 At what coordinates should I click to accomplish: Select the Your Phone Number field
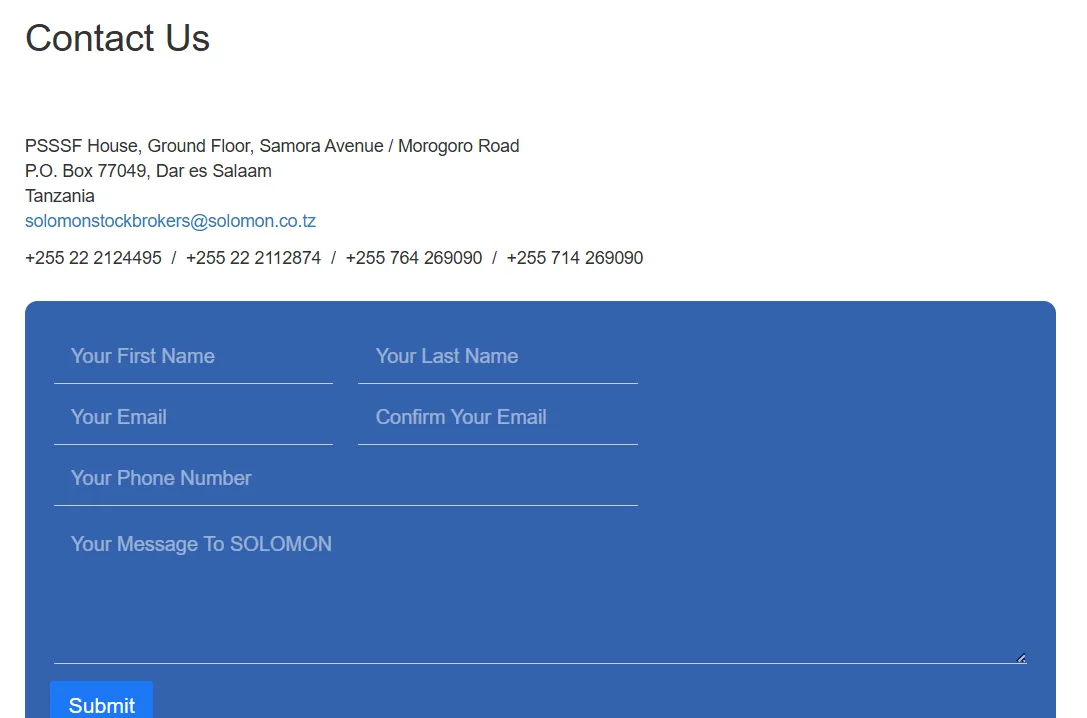pos(345,479)
